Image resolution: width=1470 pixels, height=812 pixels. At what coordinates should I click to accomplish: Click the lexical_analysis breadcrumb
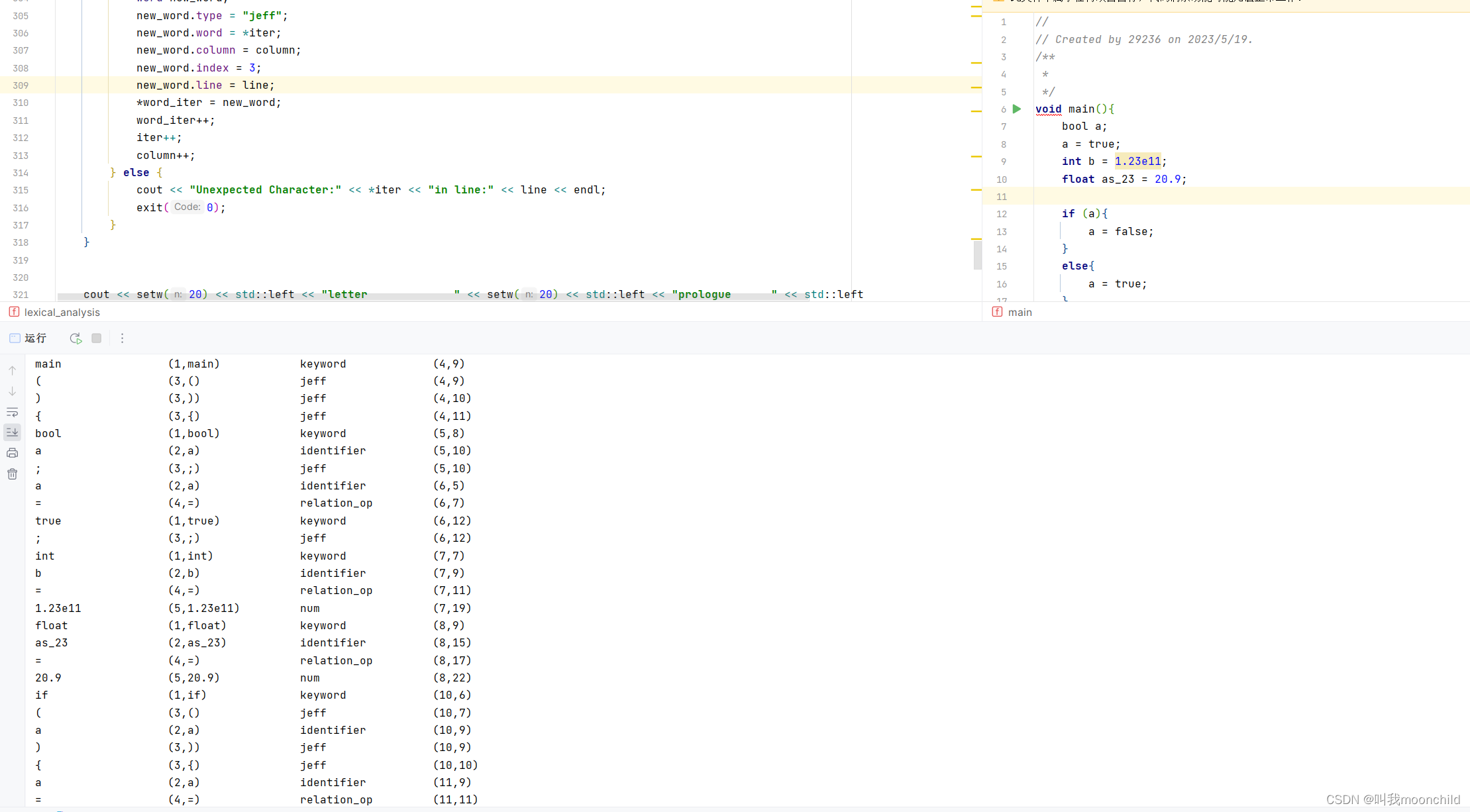[62, 312]
